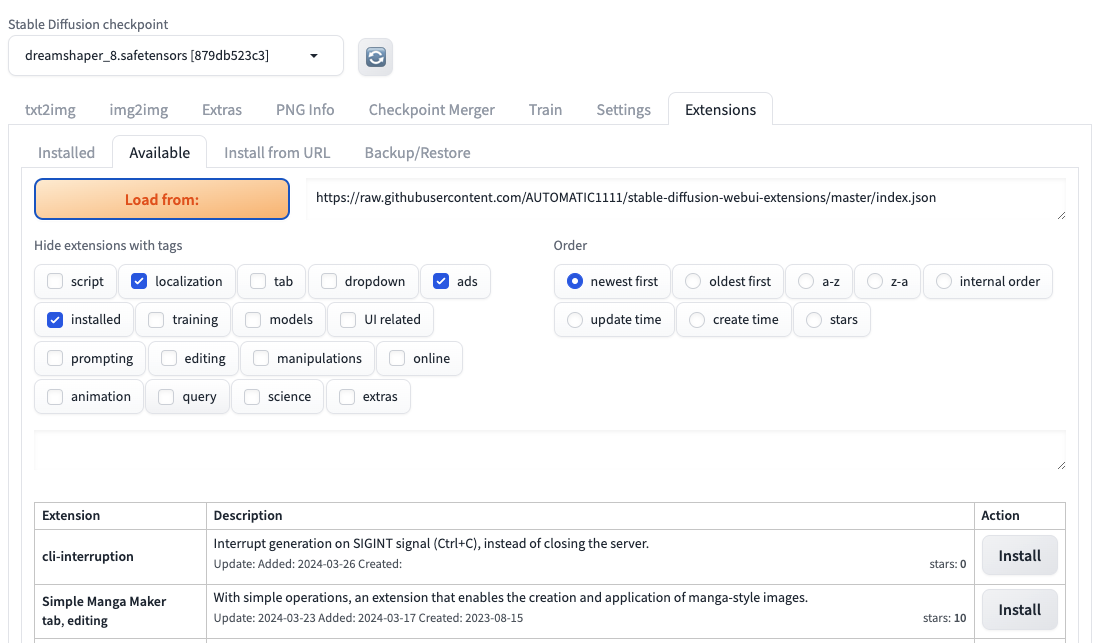The height and width of the screenshot is (643, 1103).
Task: Install the cli-interruption extension
Action: point(1019,556)
